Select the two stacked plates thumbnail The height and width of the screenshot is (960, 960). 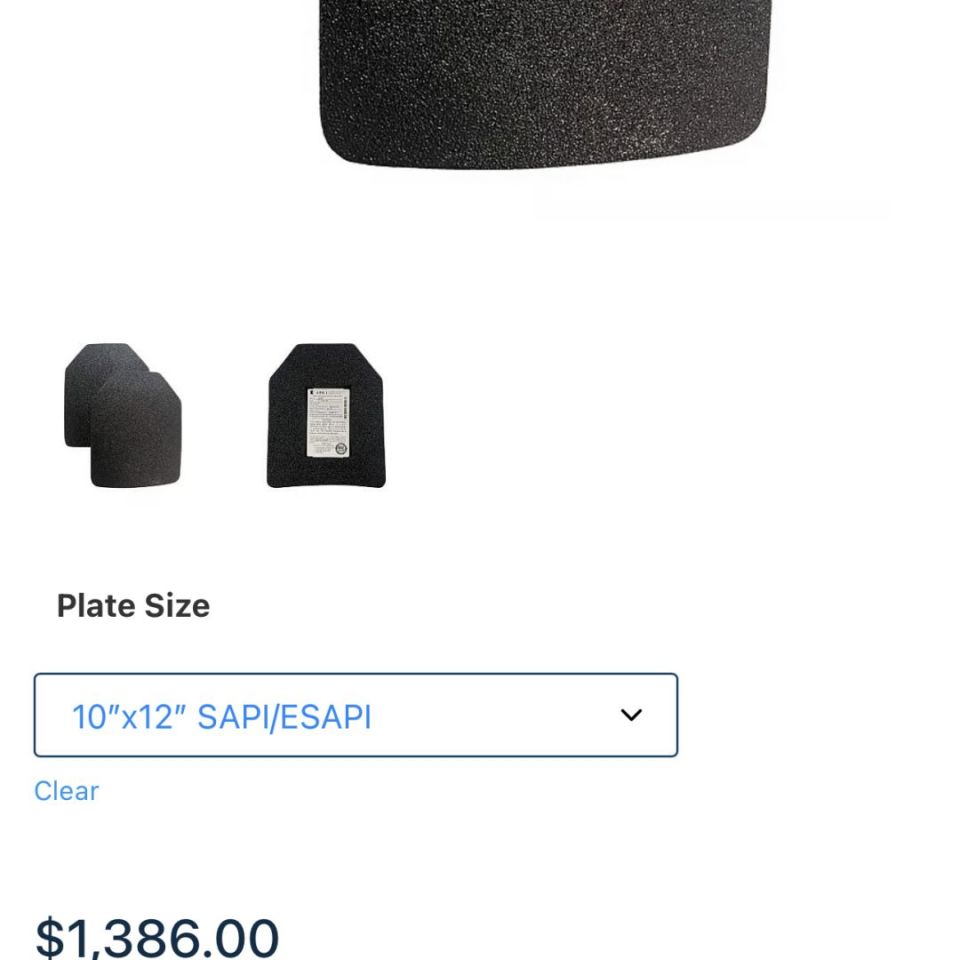(x=123, y=415)
